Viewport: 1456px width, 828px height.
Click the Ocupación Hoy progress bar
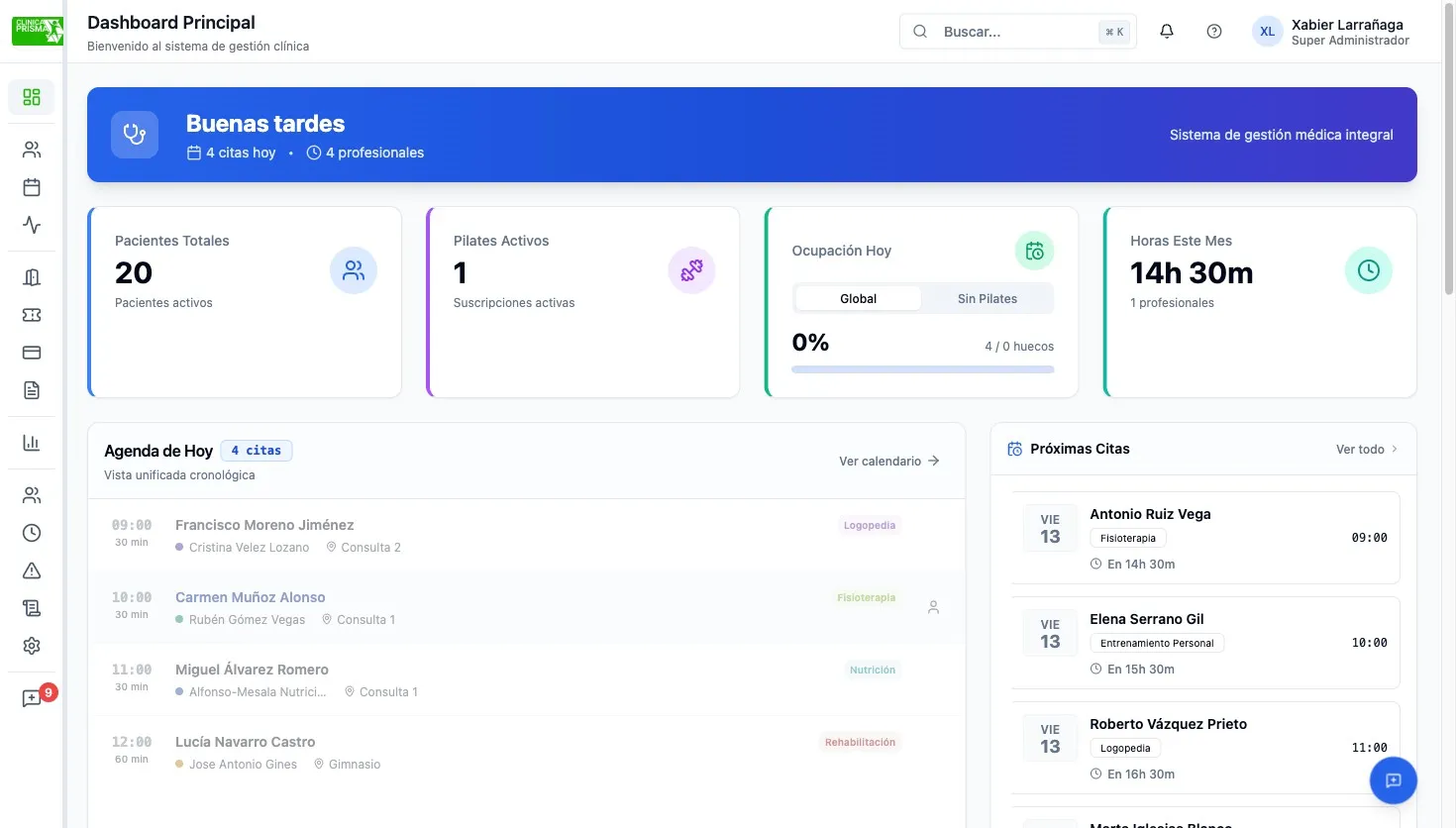click(923, 369)
